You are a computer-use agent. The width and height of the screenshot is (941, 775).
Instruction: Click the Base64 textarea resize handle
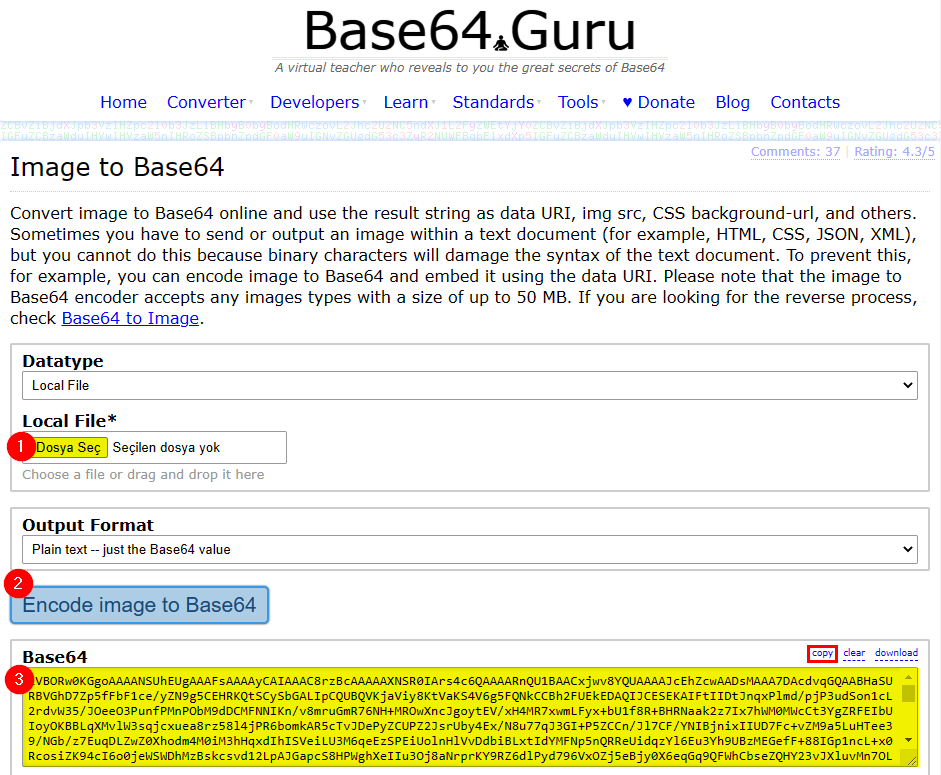910,759
